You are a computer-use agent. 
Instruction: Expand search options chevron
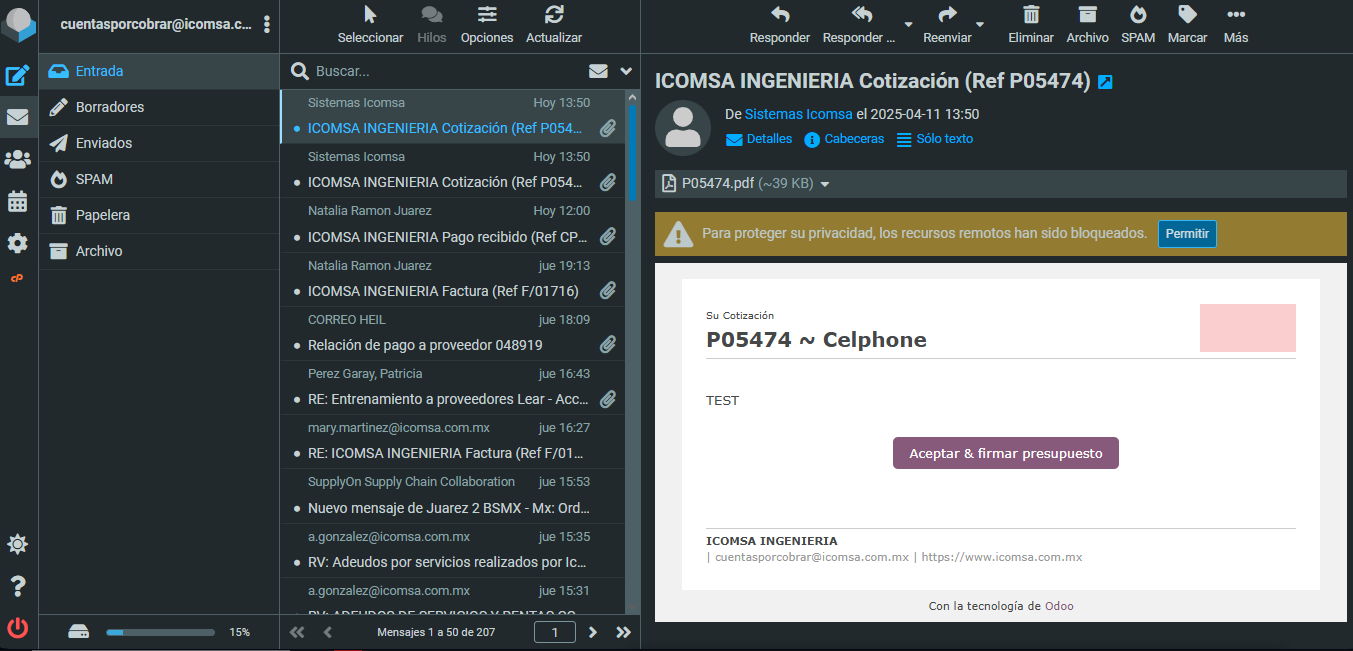point(627,71)
